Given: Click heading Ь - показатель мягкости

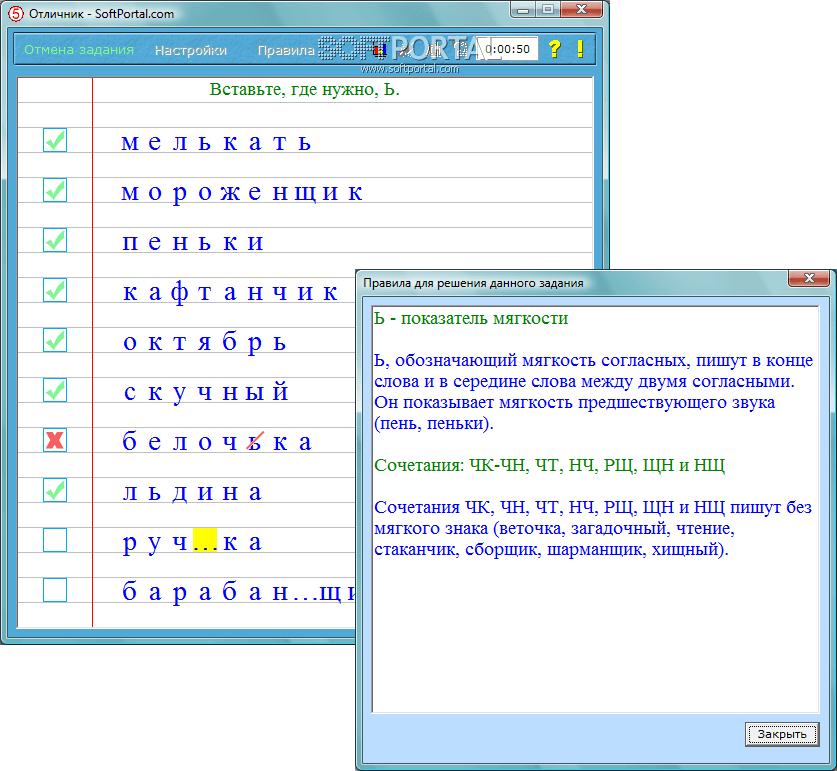Looking at the screenshot, I should (471, 318).
